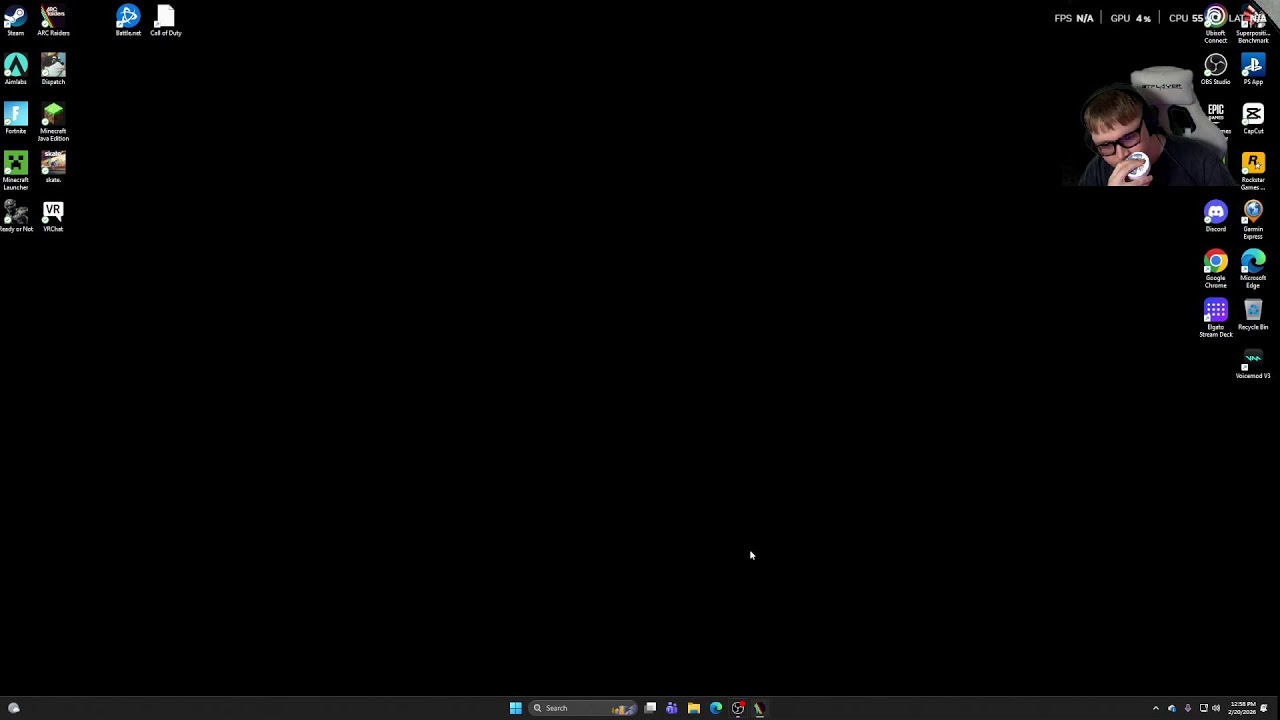Open the widgets button in taskbar corner
Viewport: 1280px width, 720px height.
(x=14, y=708)
